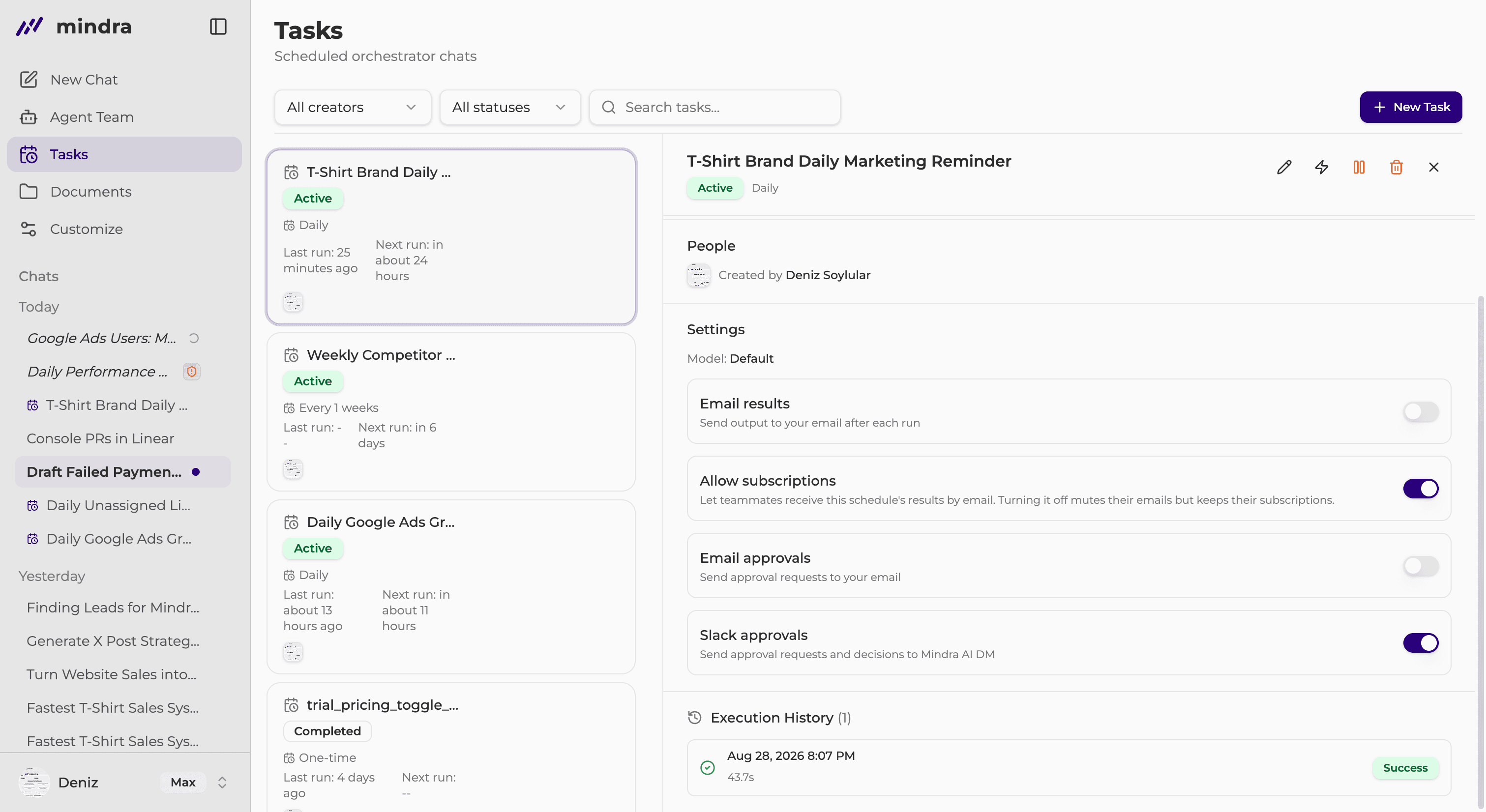The height and width of the screenshot is (812, 1486).
Task: Click the Model: Default setting text
Action: pyautogui.click(x=730, y=359)
